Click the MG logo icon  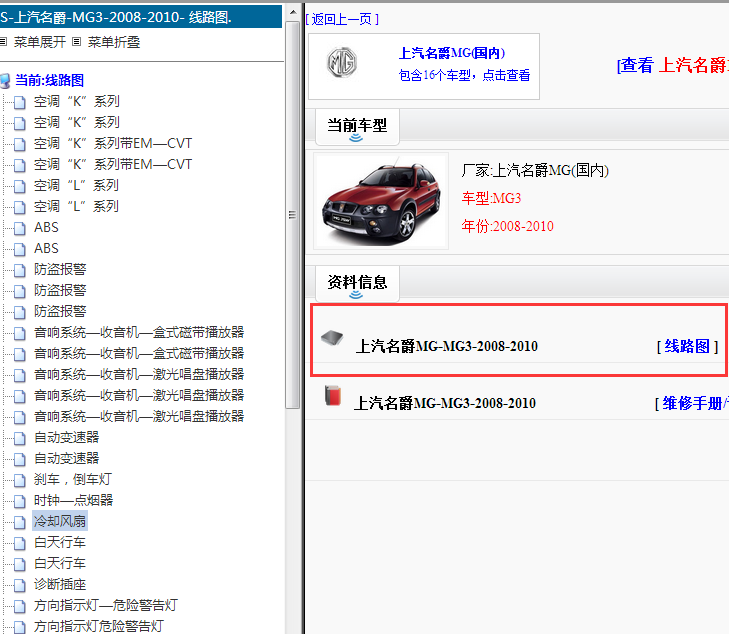pos(342,62)
